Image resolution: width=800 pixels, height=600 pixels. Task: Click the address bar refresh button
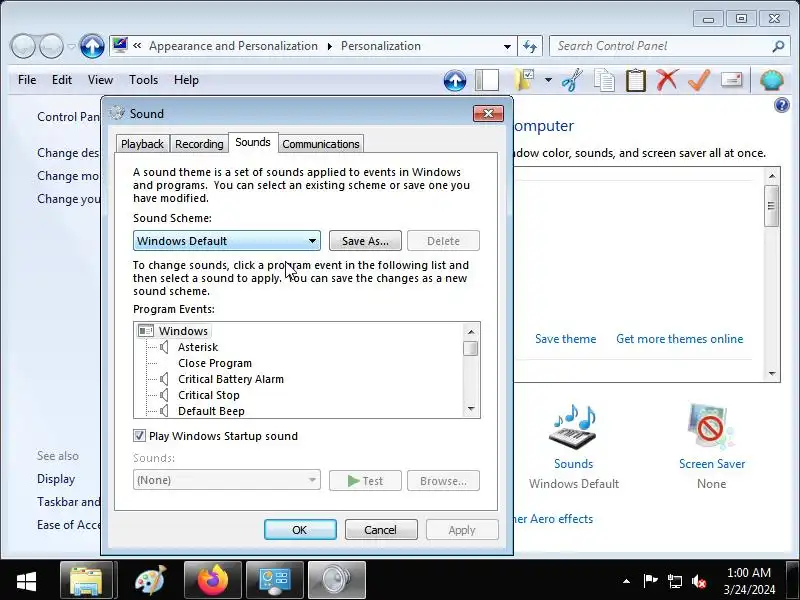(x=530, y=46)
